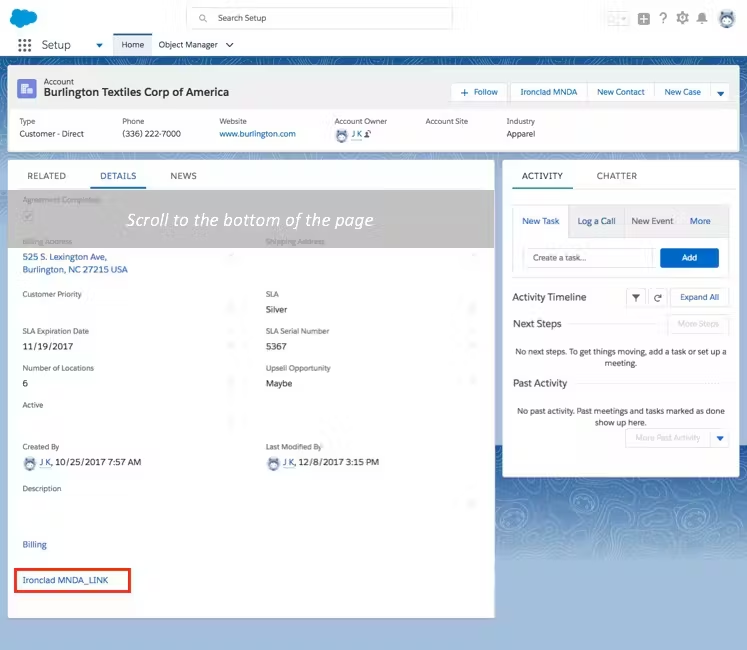Click the Industry value Apparel
Screen dimensions: 747x650
pos(521,134)
